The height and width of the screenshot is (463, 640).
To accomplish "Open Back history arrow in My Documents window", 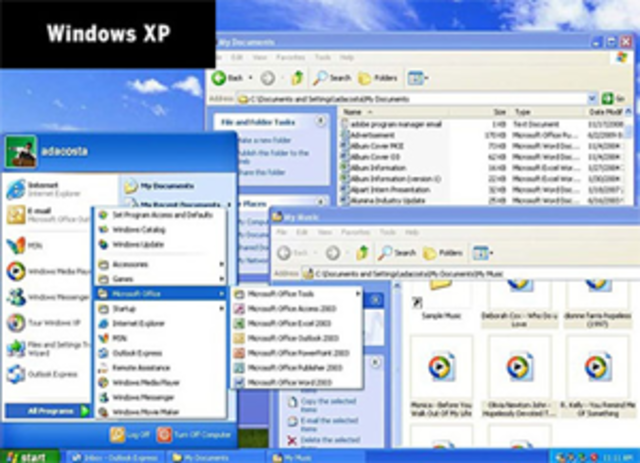I will pos(251,78).
